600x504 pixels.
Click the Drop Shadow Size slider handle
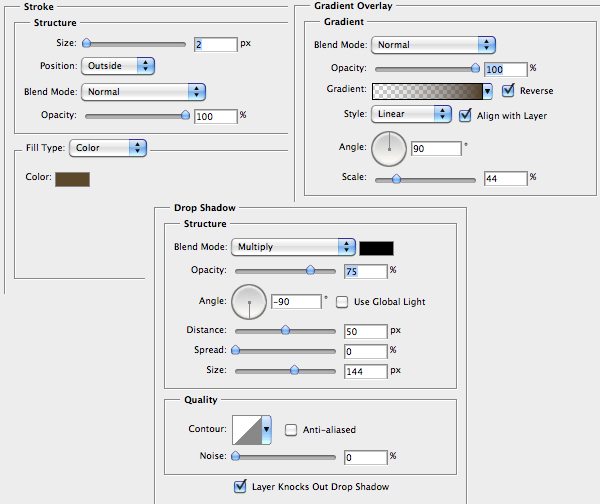pos(294,370)
